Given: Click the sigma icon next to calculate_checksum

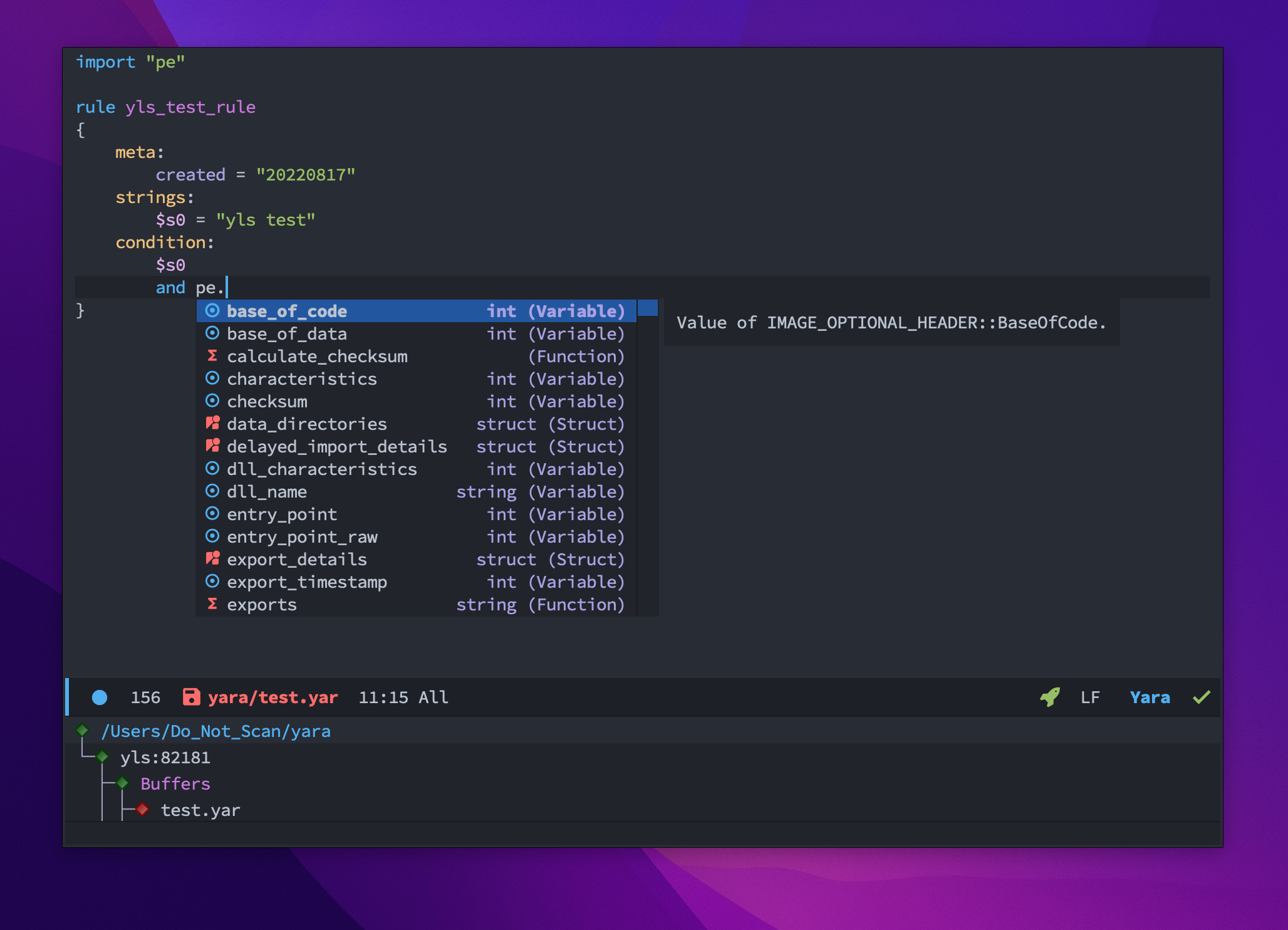Looking at the screenshot, I should coord(212,356).
